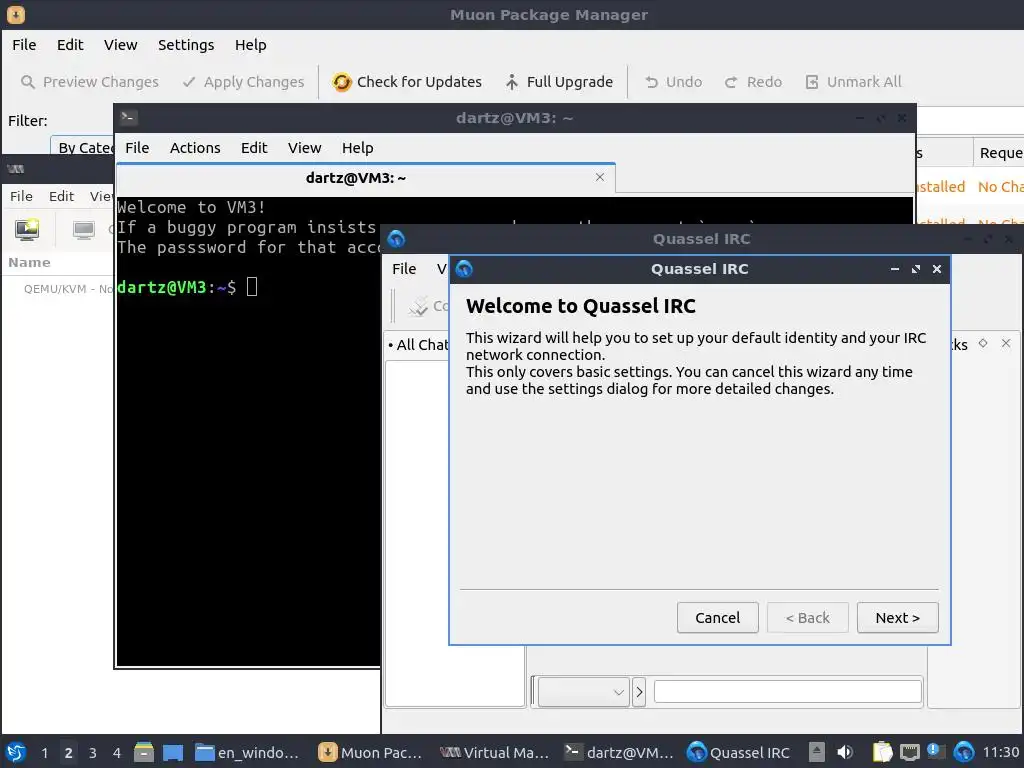Close the Quassel right dock panel
This screenshot has height=768, width=1024.
click(x=1006, y=344)
